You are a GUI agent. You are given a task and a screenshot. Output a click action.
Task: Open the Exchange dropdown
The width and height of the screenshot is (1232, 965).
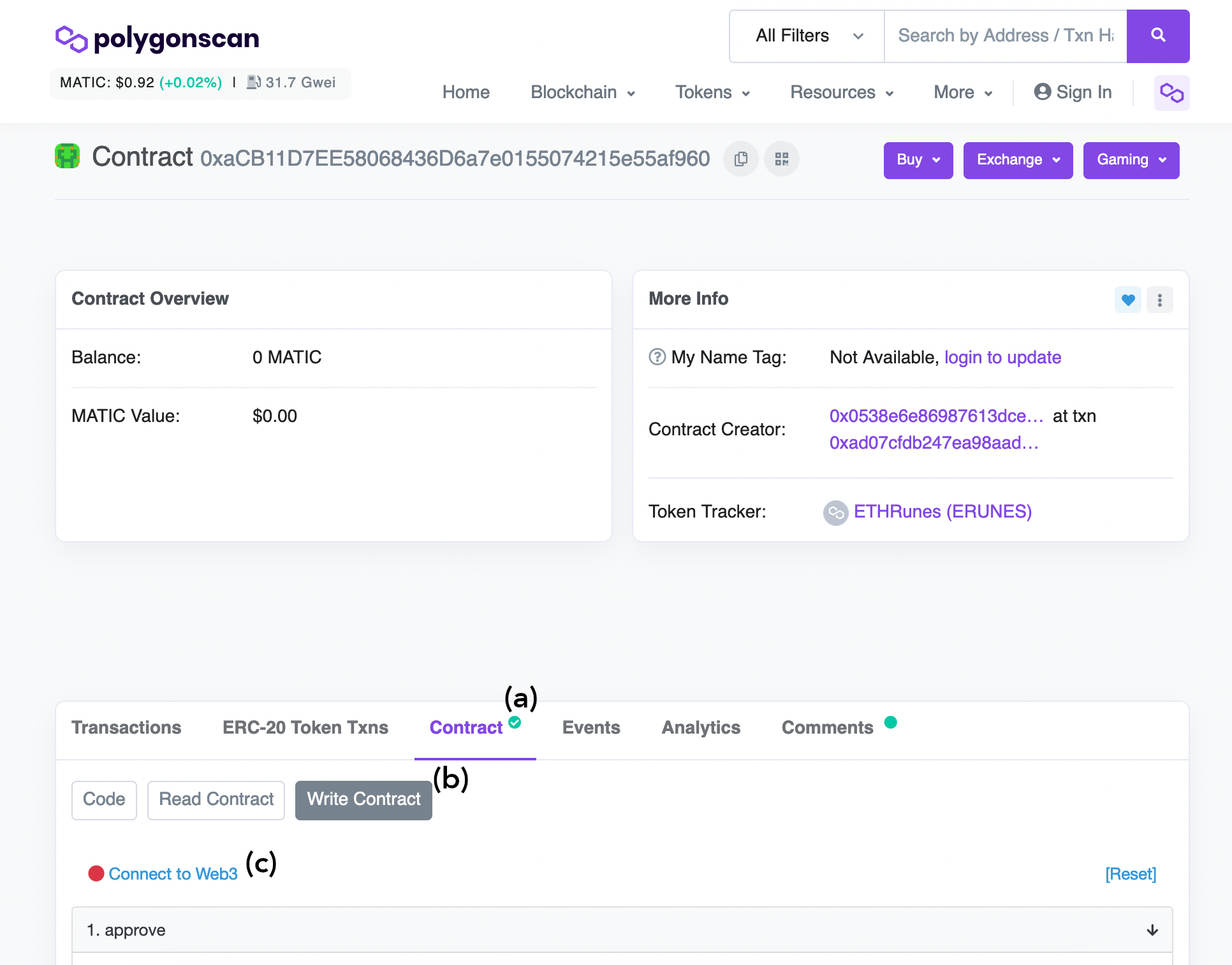pyautogui.click(x=1018, y=160)
